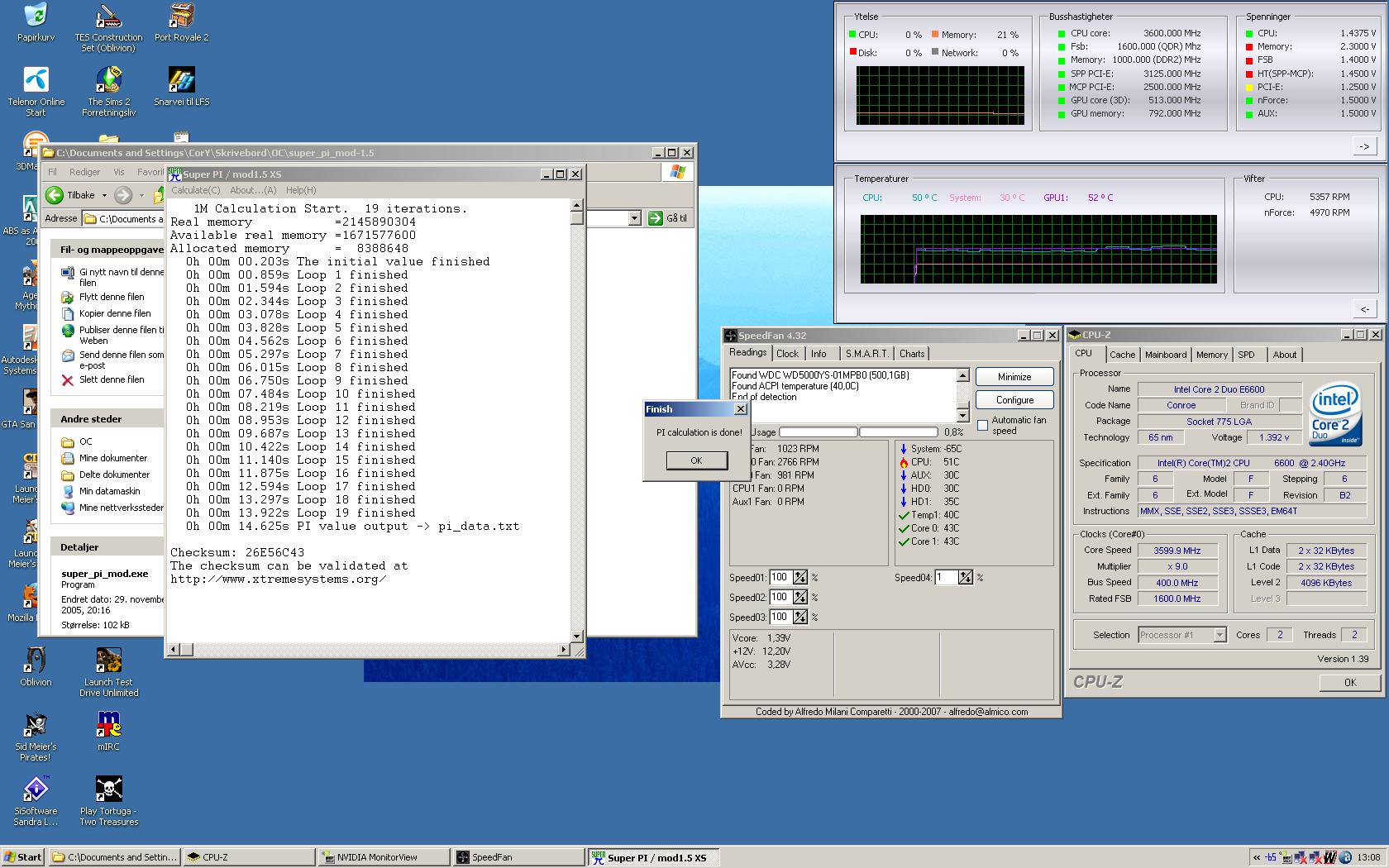Click the Flytt denne filen icon
This screenshot has width=1389, height=868.
68,297
